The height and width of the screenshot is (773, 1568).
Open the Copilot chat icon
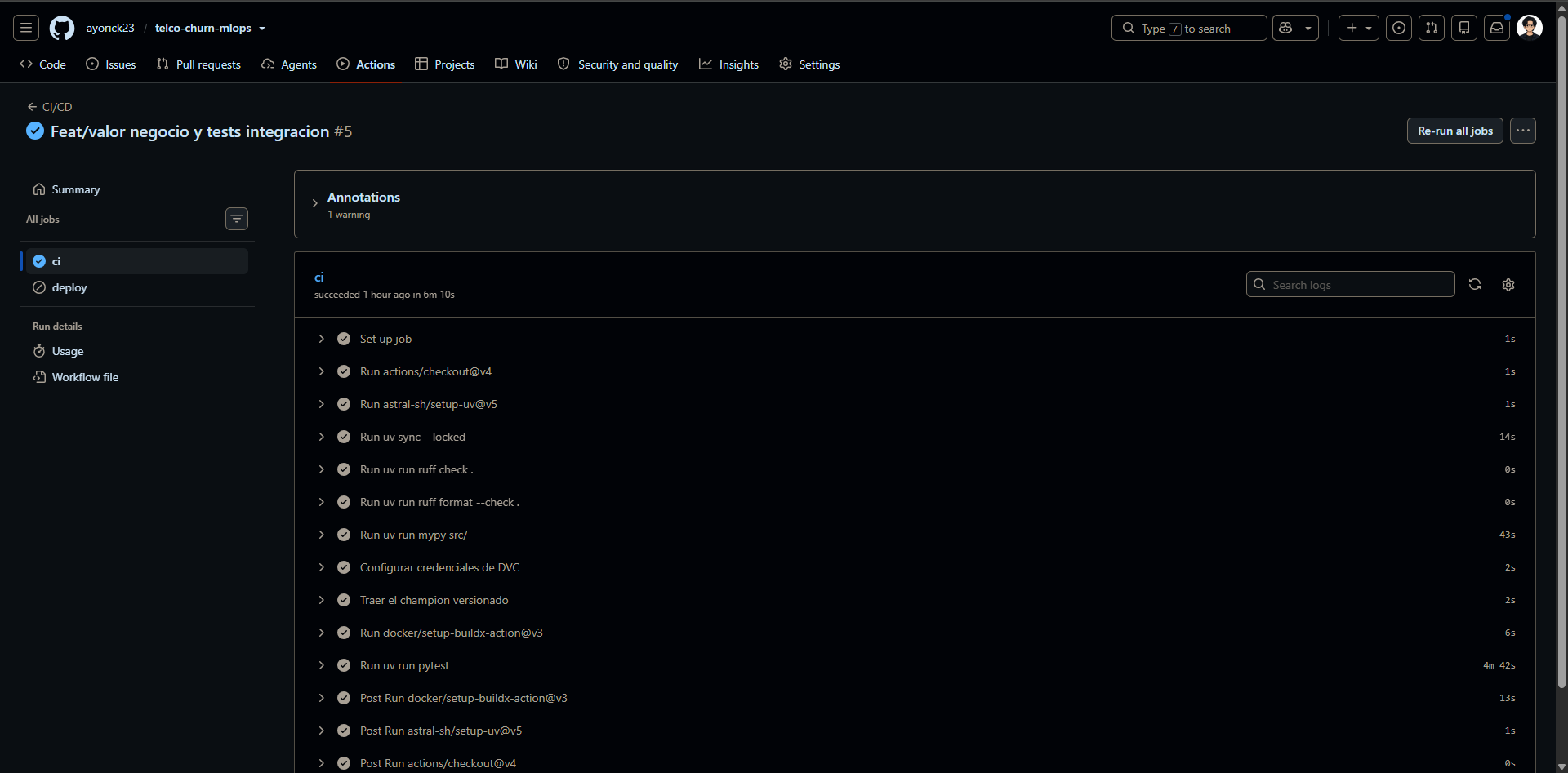(x=1285, y=28)
